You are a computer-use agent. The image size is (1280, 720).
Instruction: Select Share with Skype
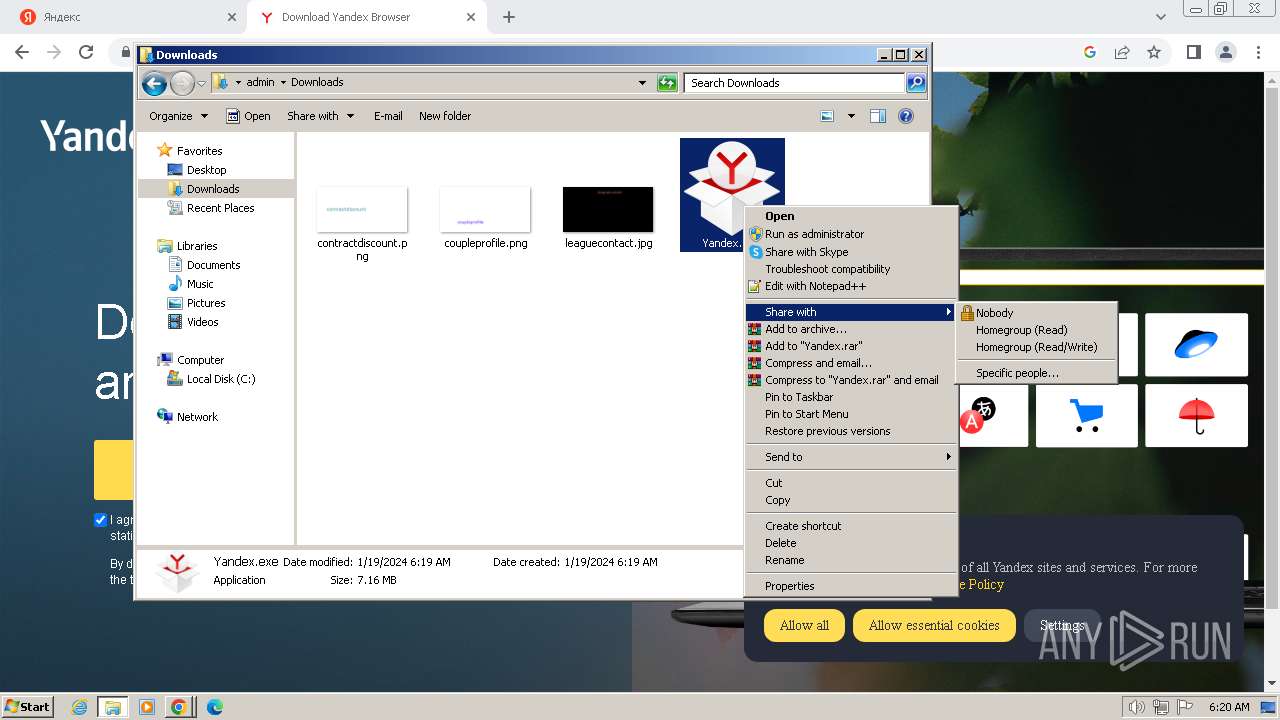pos(806,252)
